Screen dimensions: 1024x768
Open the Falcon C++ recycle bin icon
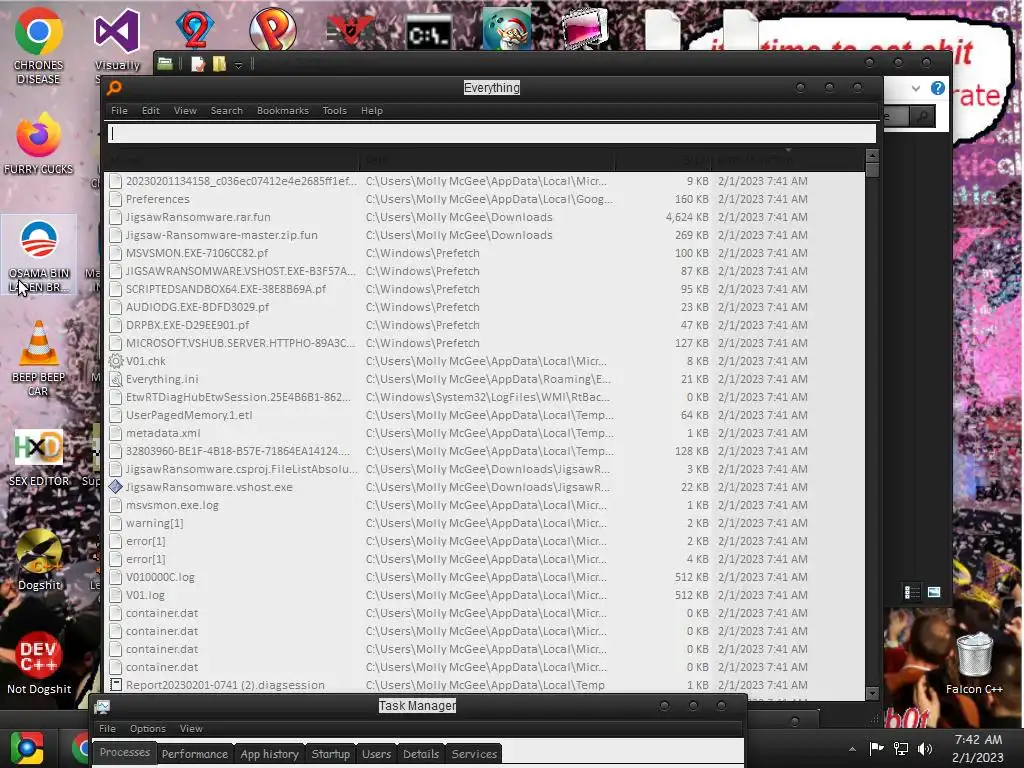[x=974, y=663]
